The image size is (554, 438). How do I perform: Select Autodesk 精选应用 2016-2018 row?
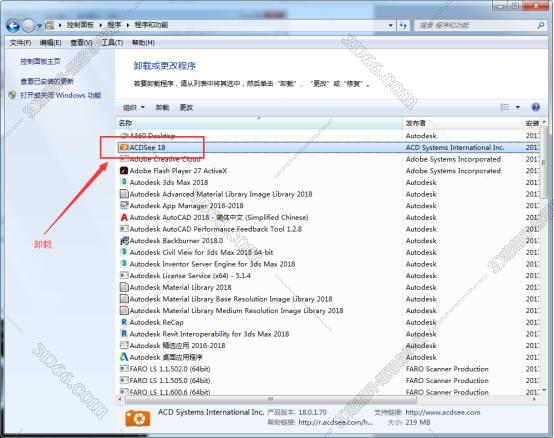[x=329, y=345]
